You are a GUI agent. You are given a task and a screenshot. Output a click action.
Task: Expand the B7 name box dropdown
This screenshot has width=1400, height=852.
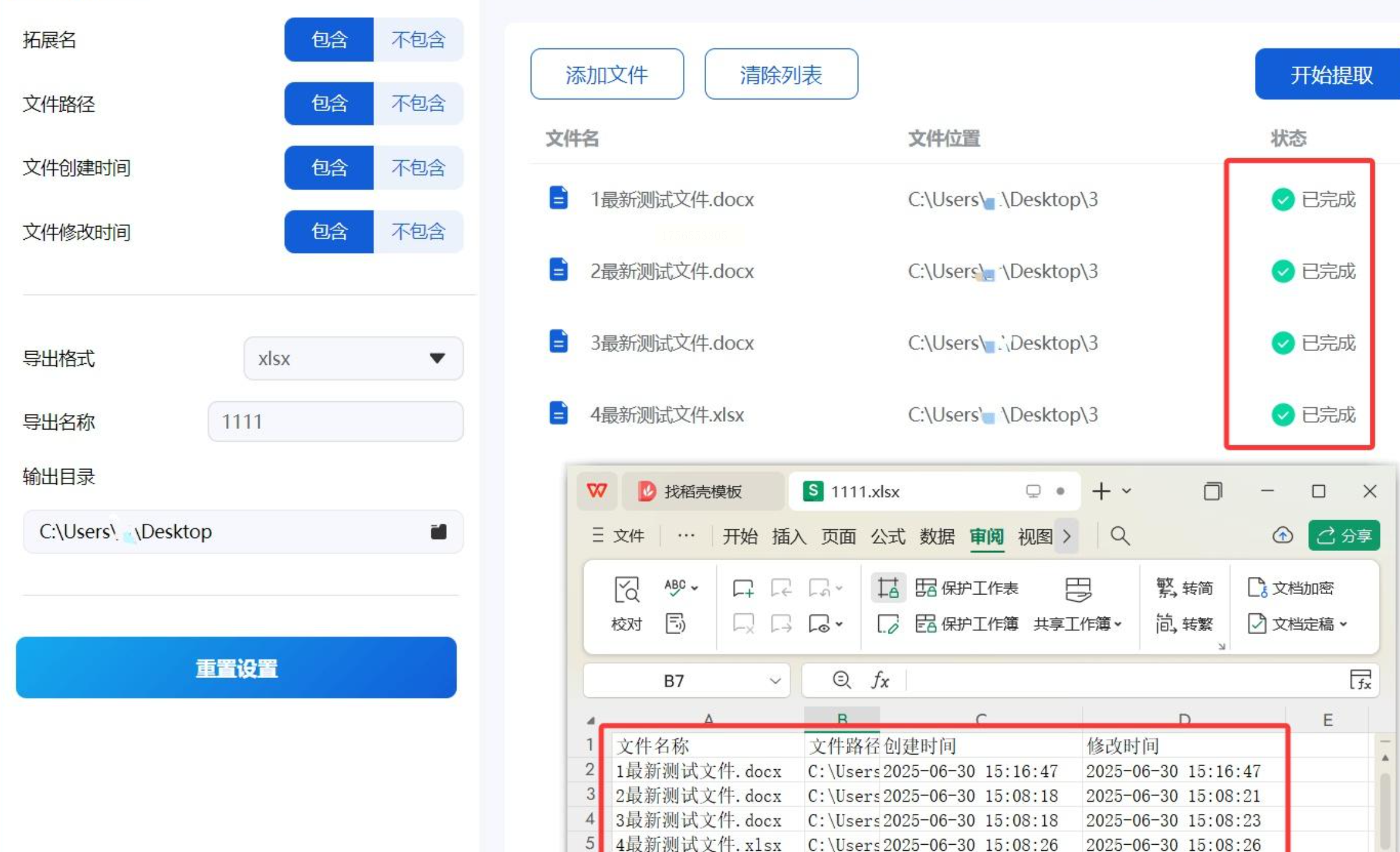pos(775,681)
